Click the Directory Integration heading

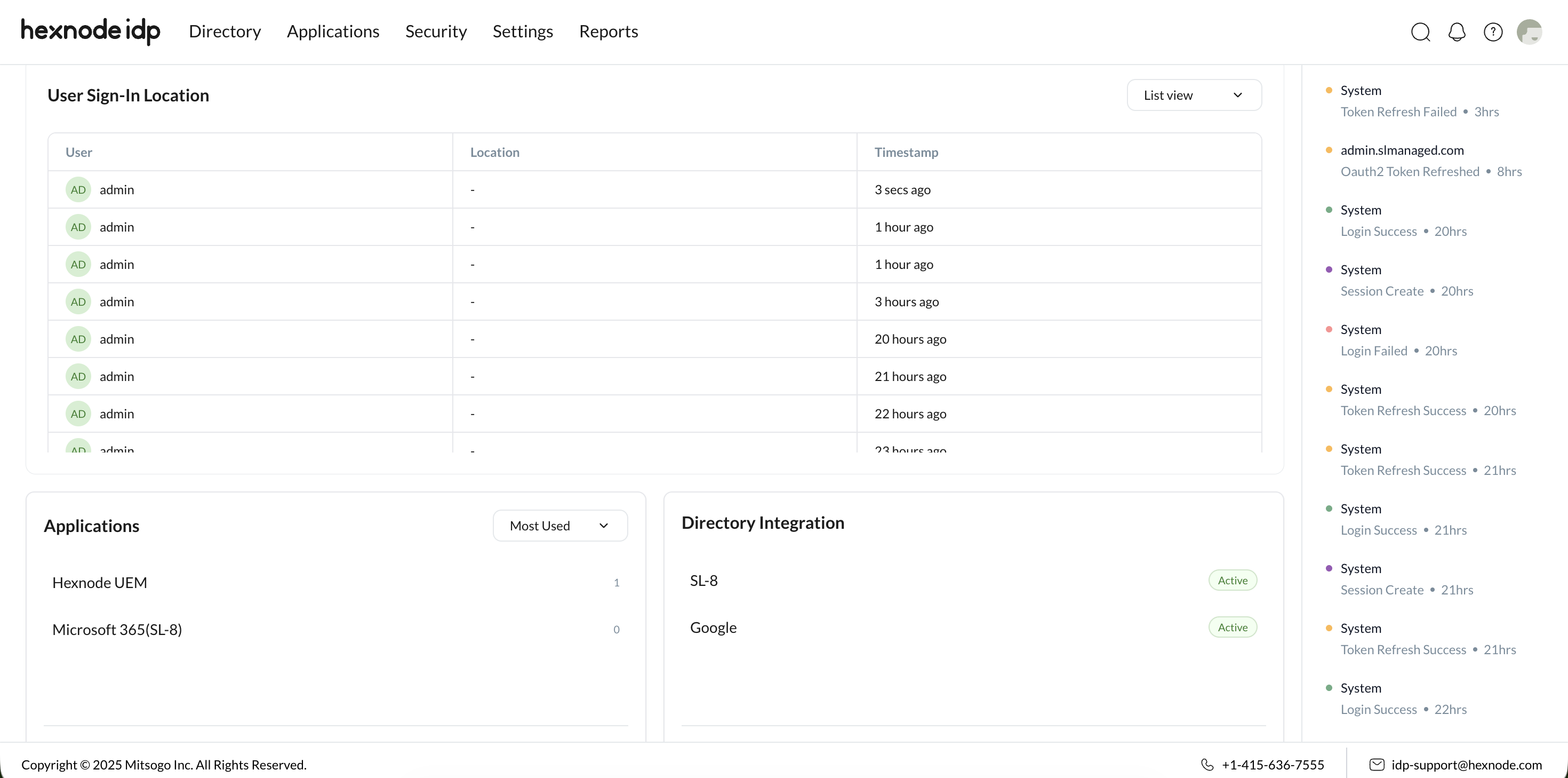(763, 523)
